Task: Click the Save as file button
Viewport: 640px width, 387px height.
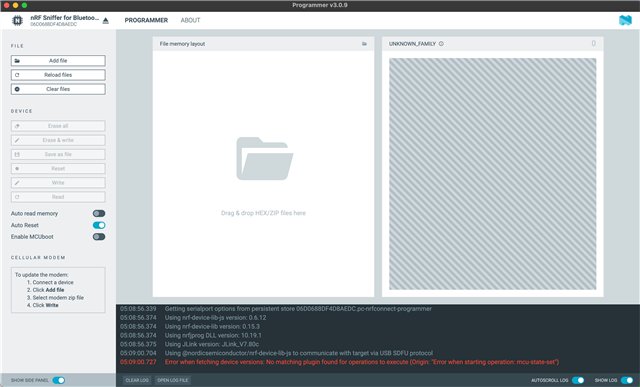Action: coord(58,154)
